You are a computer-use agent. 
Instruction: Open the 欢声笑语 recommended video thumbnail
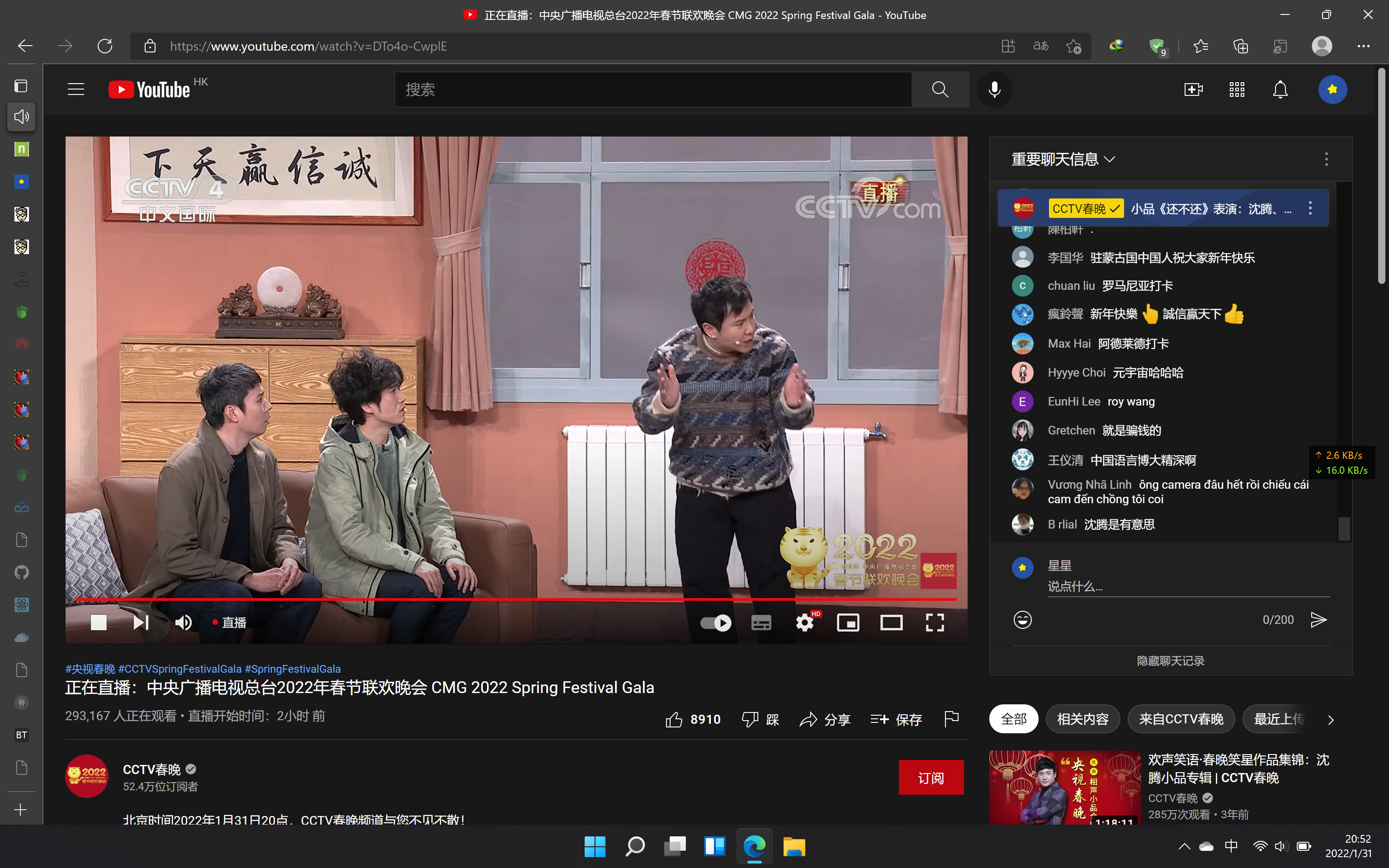(1065, 787)
